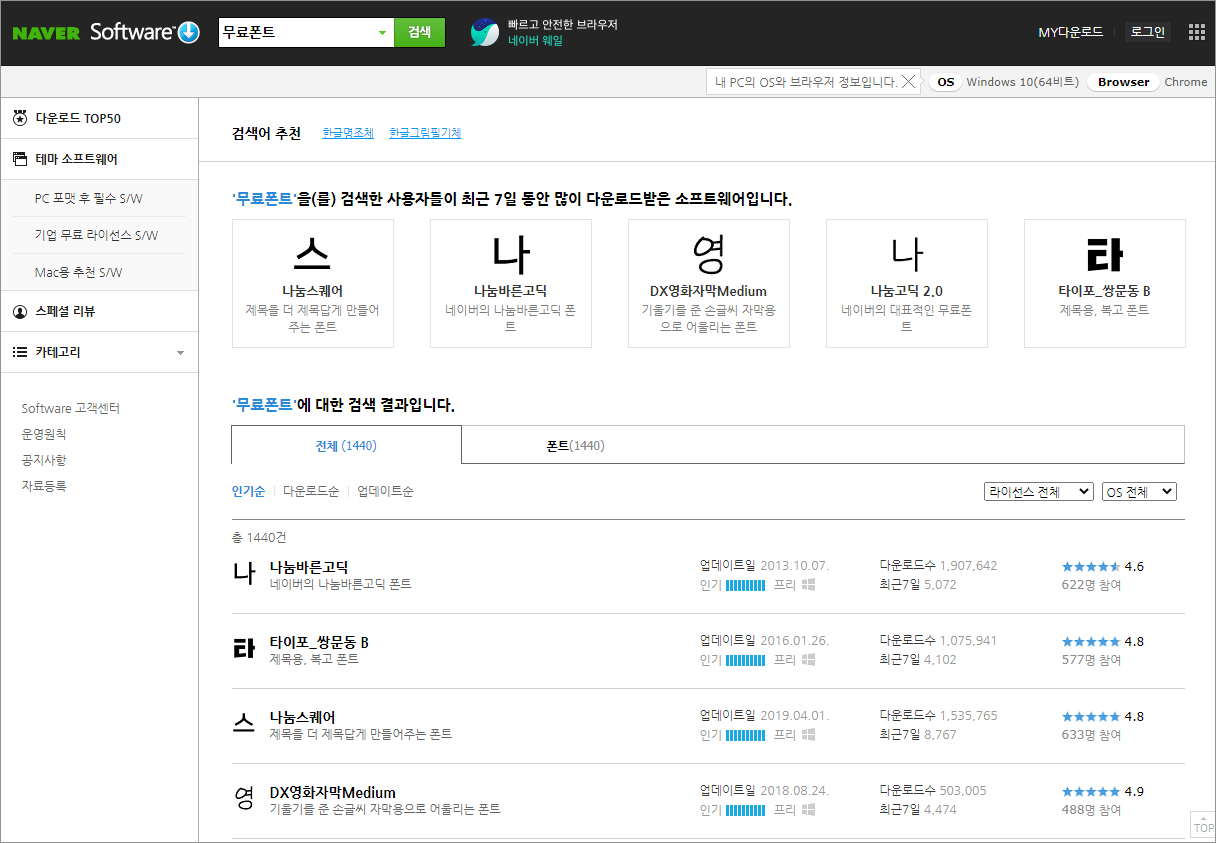1216x843 pixels.
Task: Click Windows icon in 타이포_쌍문동 B row
Action: coord(809,659)
